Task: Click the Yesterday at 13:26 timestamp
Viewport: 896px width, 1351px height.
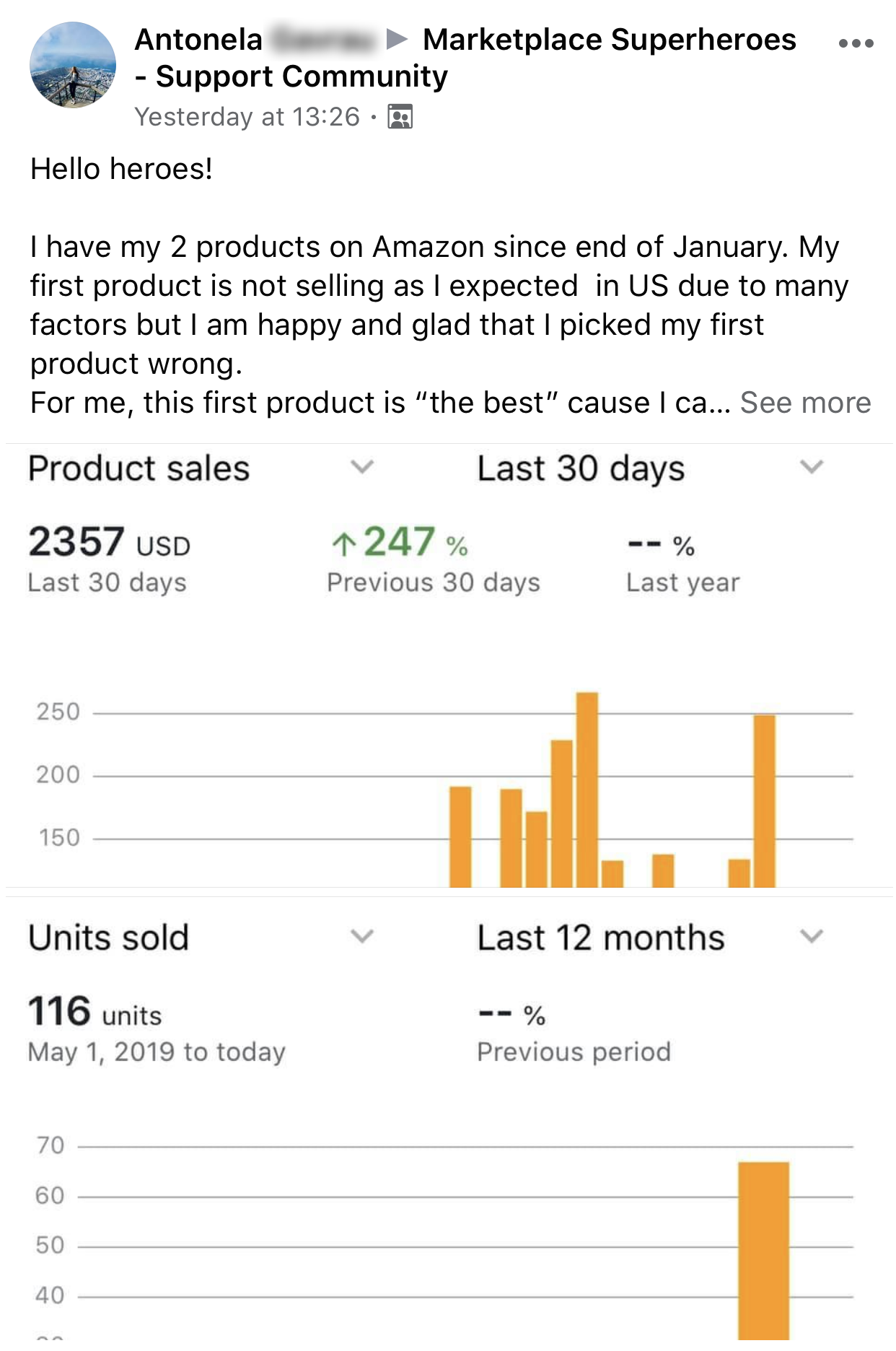Action: pos(247,117)
